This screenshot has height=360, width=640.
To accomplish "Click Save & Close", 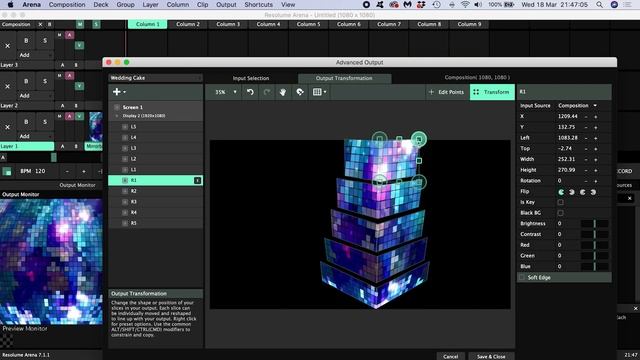I will (x=491, y=356).
